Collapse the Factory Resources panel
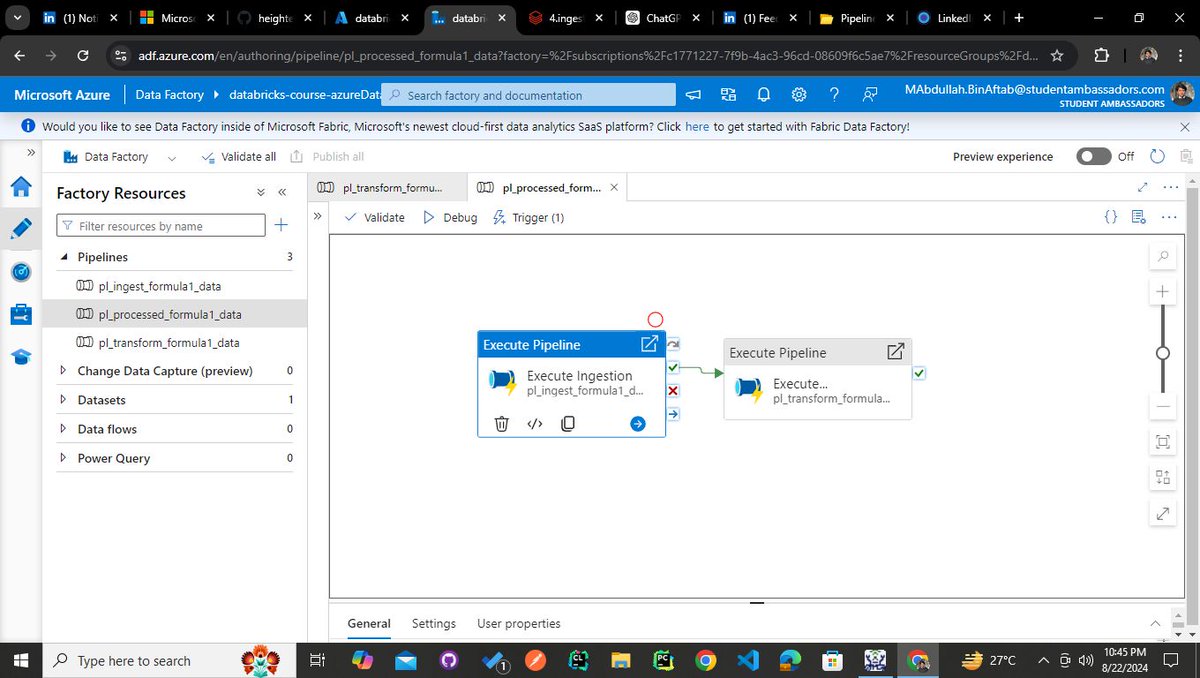 [282, 193]
